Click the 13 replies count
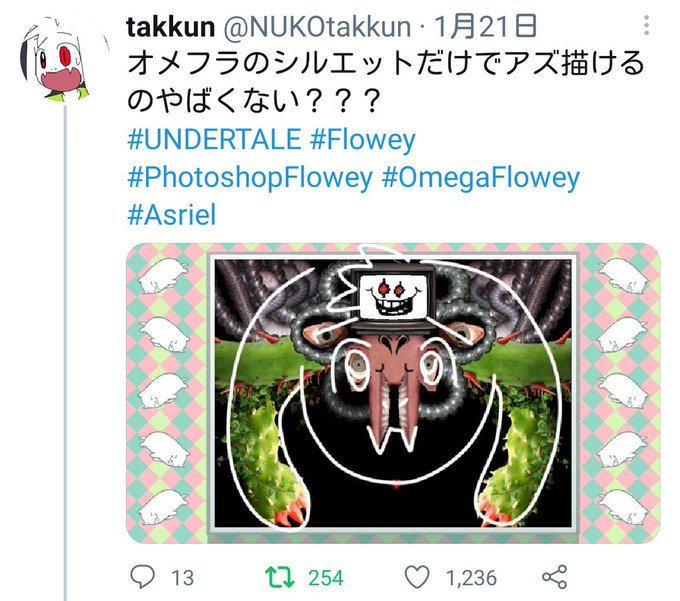Screen dimensions: 680x601 coord(182,578)
